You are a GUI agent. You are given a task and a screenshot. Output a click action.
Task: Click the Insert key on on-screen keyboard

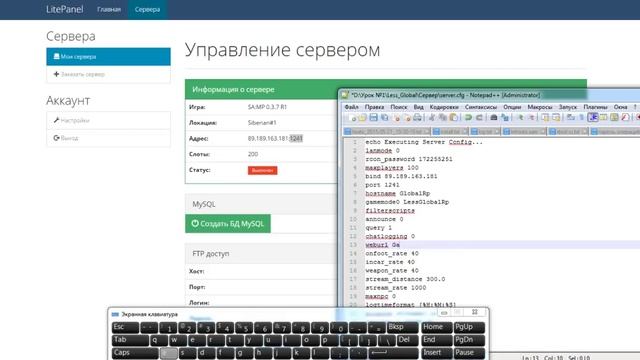[x=437, y=353]
